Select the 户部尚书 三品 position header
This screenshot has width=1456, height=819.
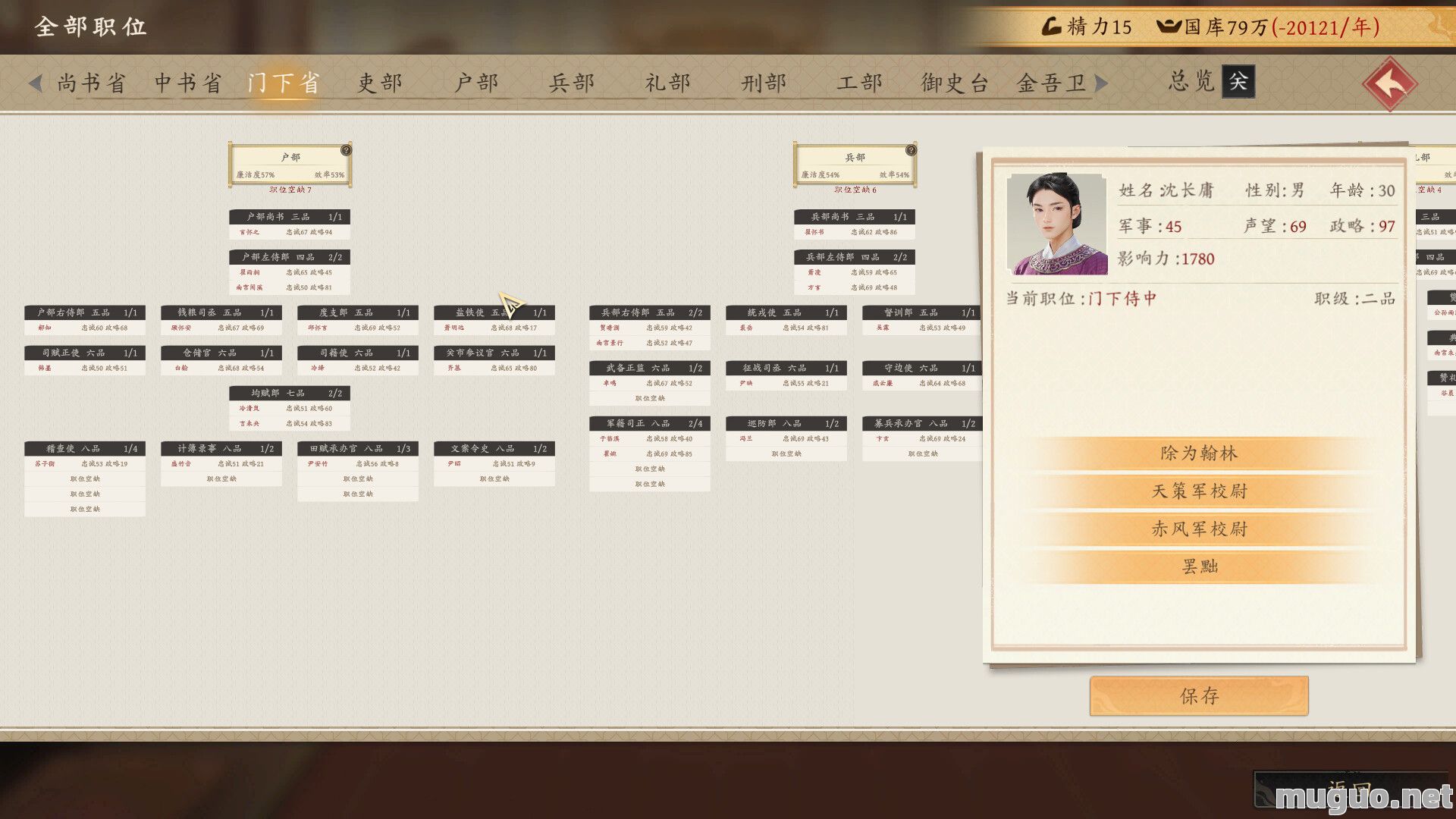(290, 216)
